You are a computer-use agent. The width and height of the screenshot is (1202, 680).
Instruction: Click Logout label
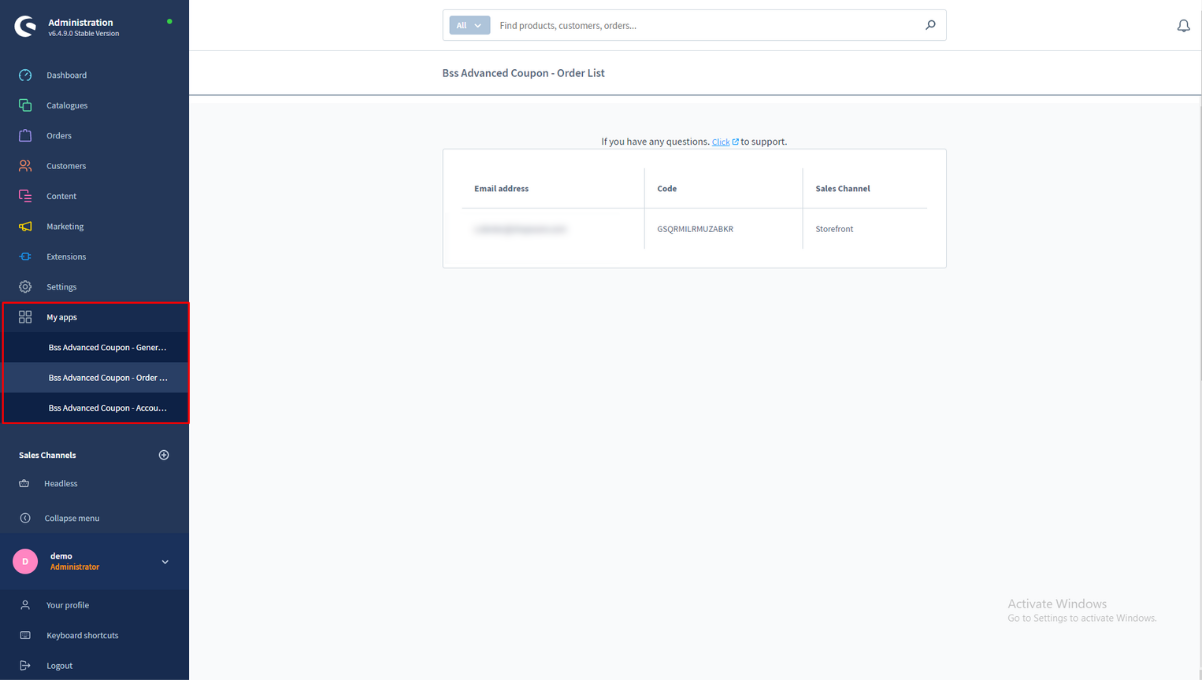(59, 666)
